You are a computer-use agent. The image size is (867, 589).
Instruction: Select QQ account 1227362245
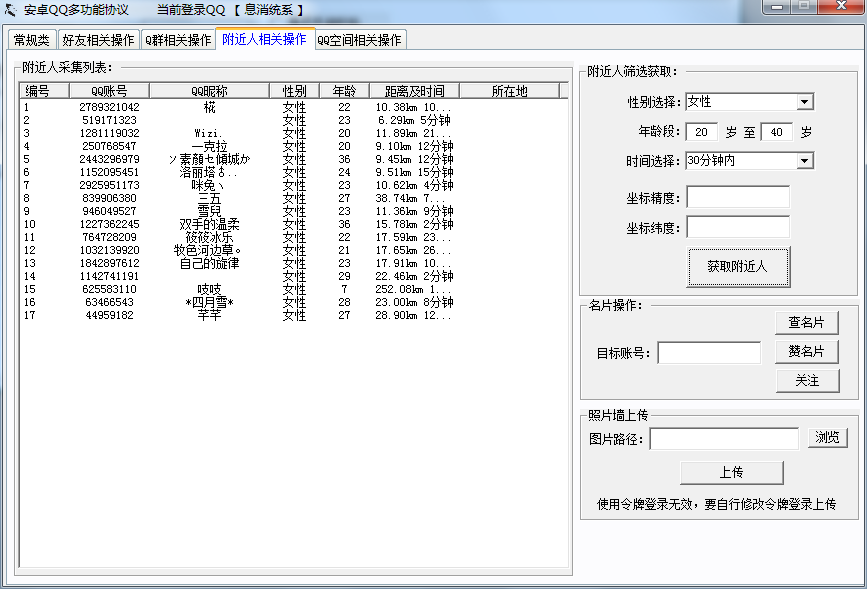pyautogui.click(x=109, y=224)
